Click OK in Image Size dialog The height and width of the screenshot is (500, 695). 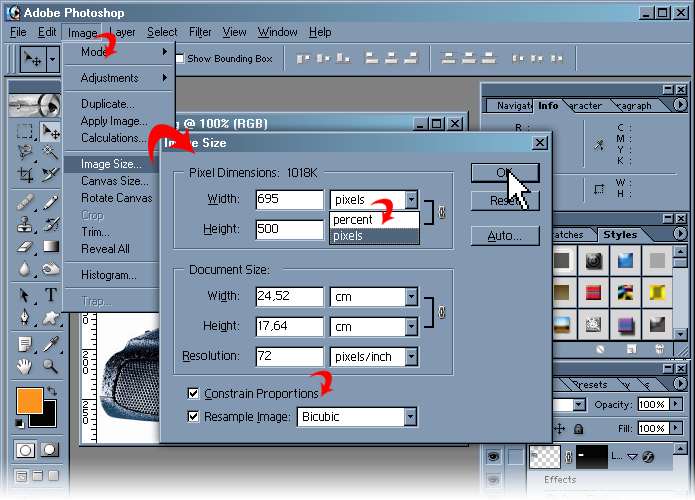tap(505, 172)
